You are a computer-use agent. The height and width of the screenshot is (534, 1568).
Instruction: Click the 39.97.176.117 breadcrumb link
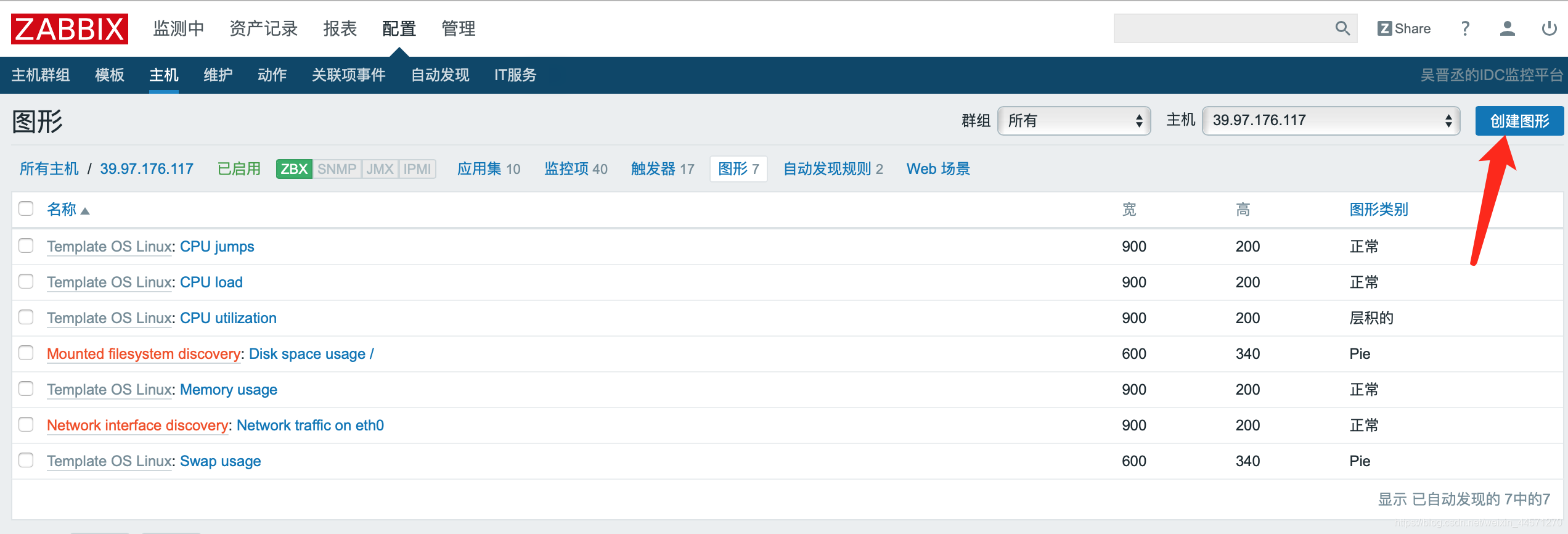(x=147, y=169)
